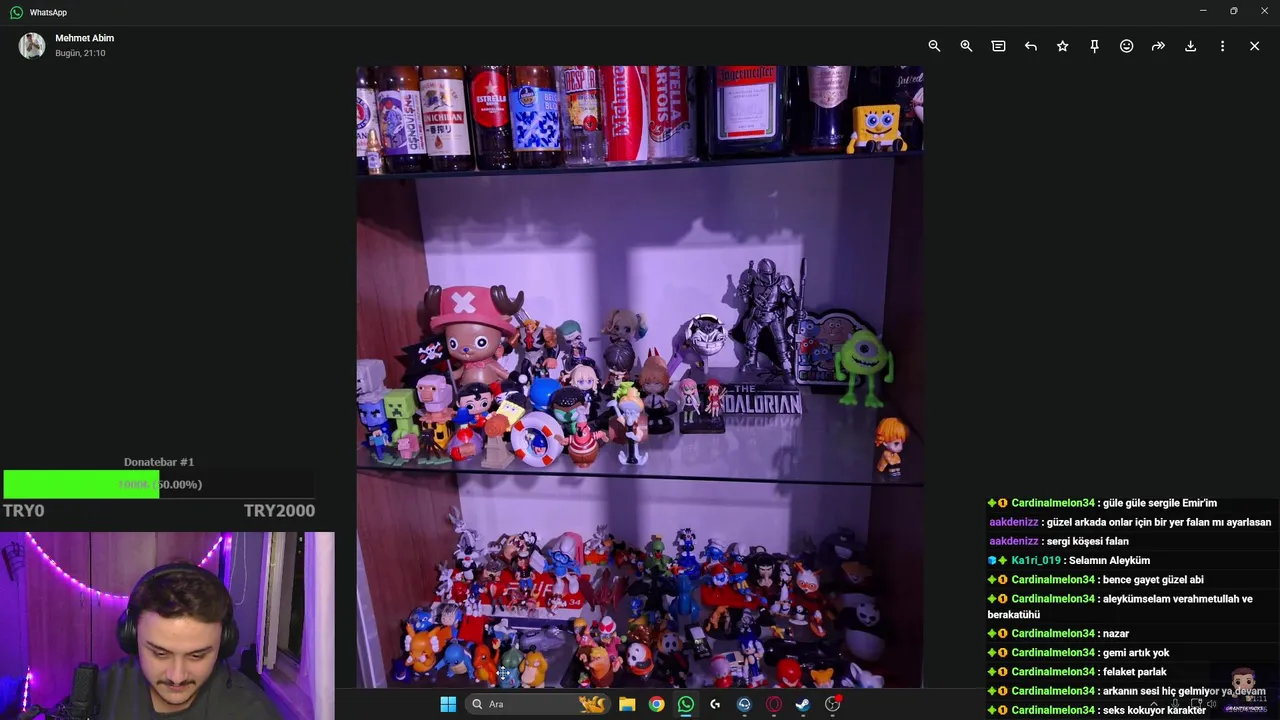Open the headset app taskbar icon
This screenshot has width=1280, height=720.
point(744,704)
